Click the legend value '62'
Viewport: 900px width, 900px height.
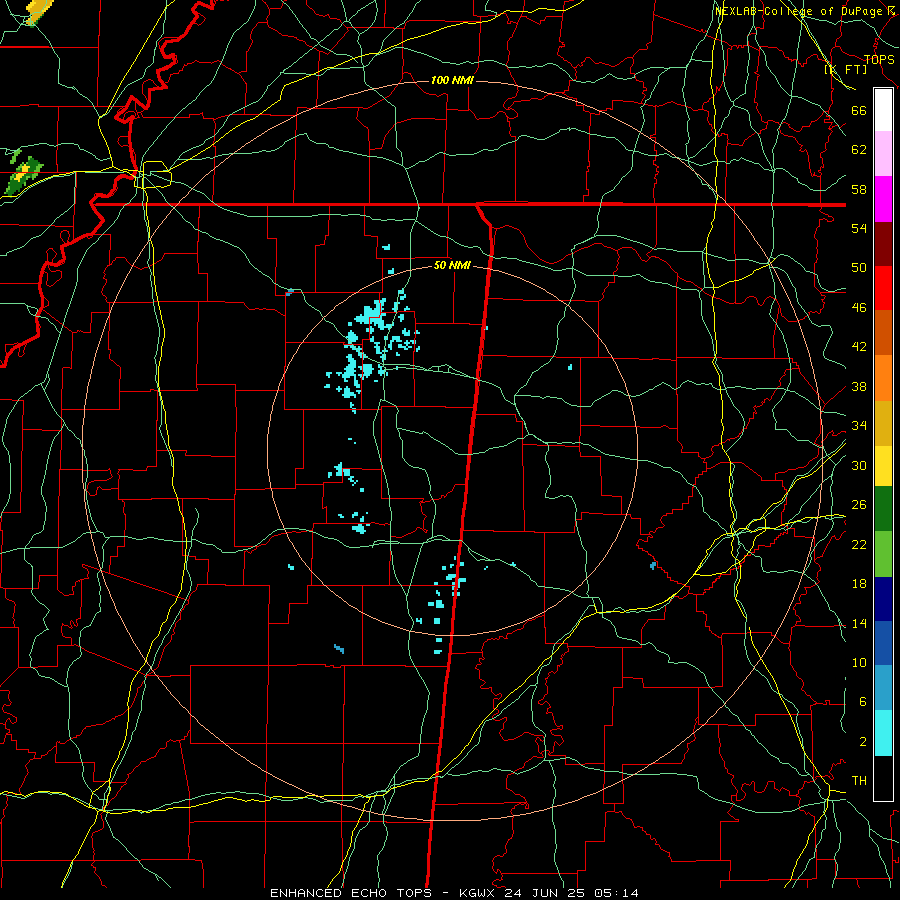pos(859,150)
